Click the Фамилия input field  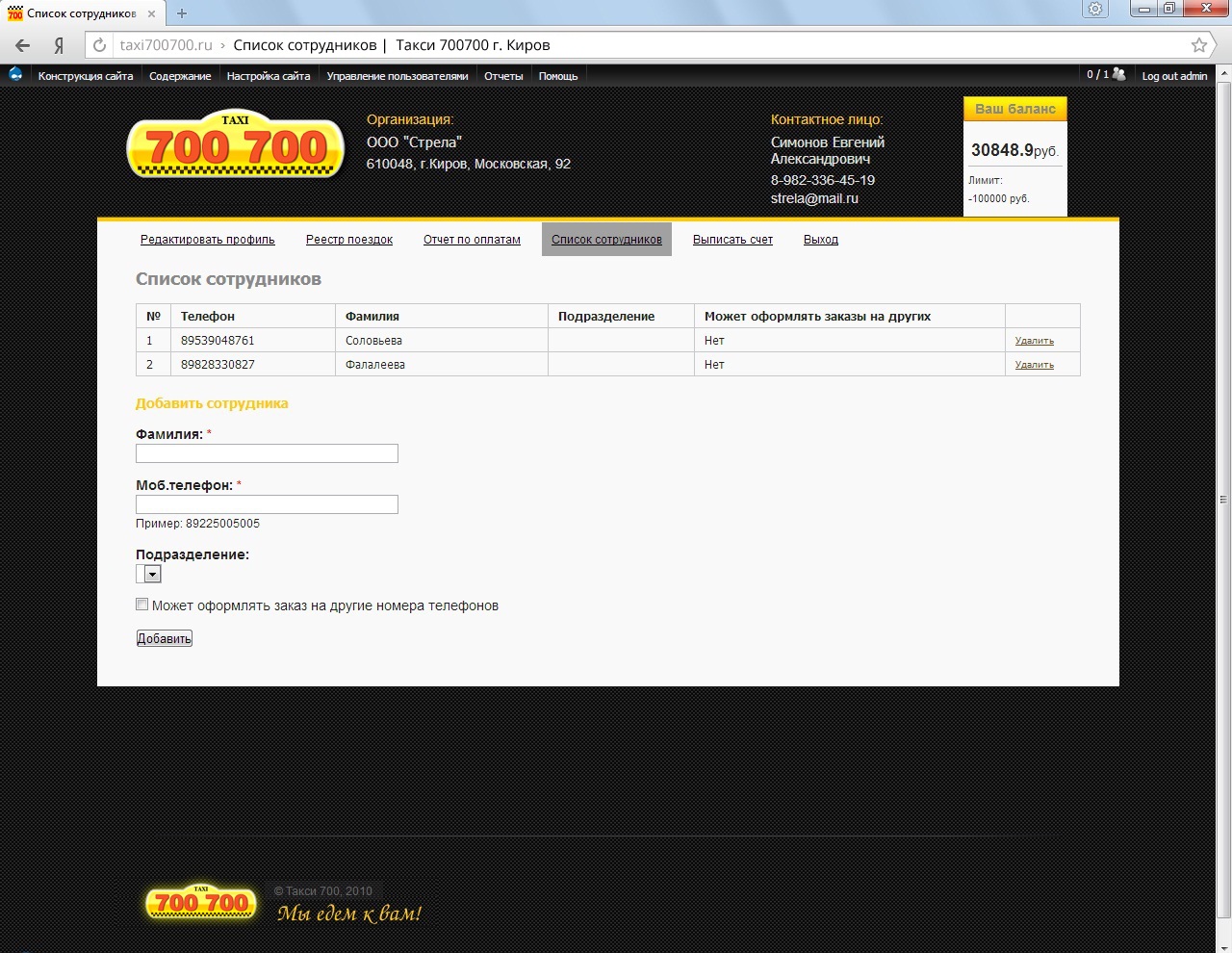click(267, 453)
